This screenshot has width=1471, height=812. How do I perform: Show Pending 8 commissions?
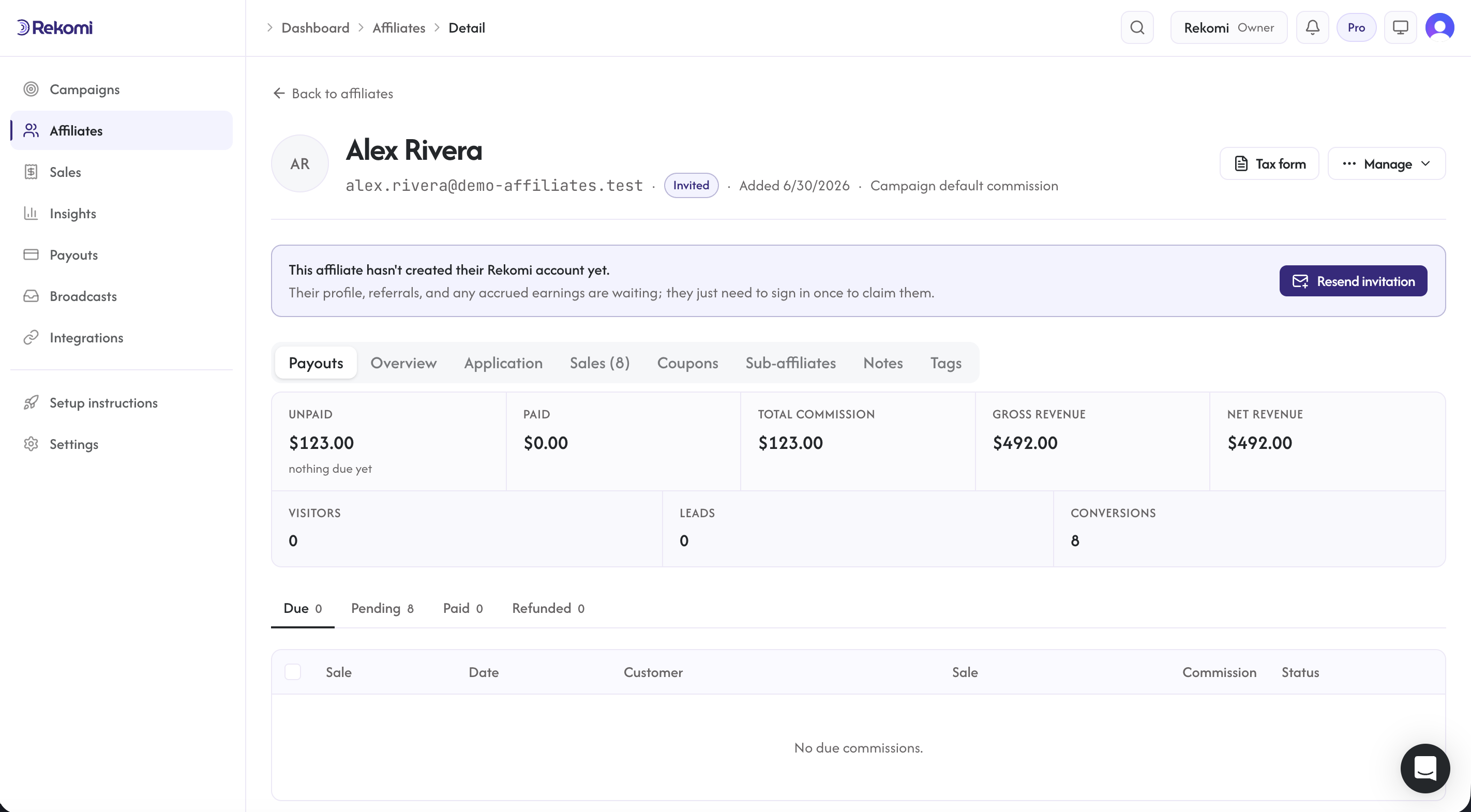pyautogui.click(x=382, y=609)
